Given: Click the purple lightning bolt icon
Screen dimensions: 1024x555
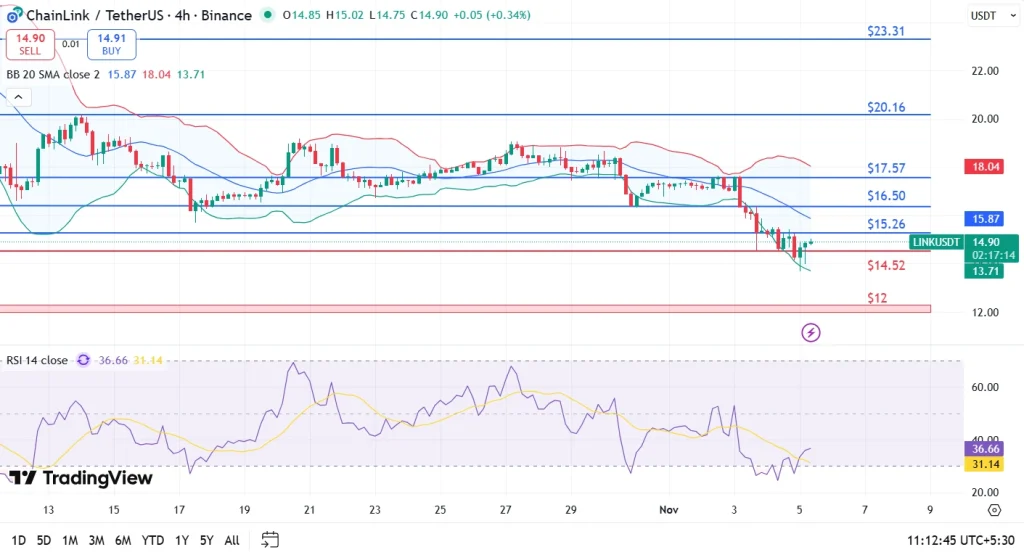Looking at the screenshot, I should click(x=811, y=332).
